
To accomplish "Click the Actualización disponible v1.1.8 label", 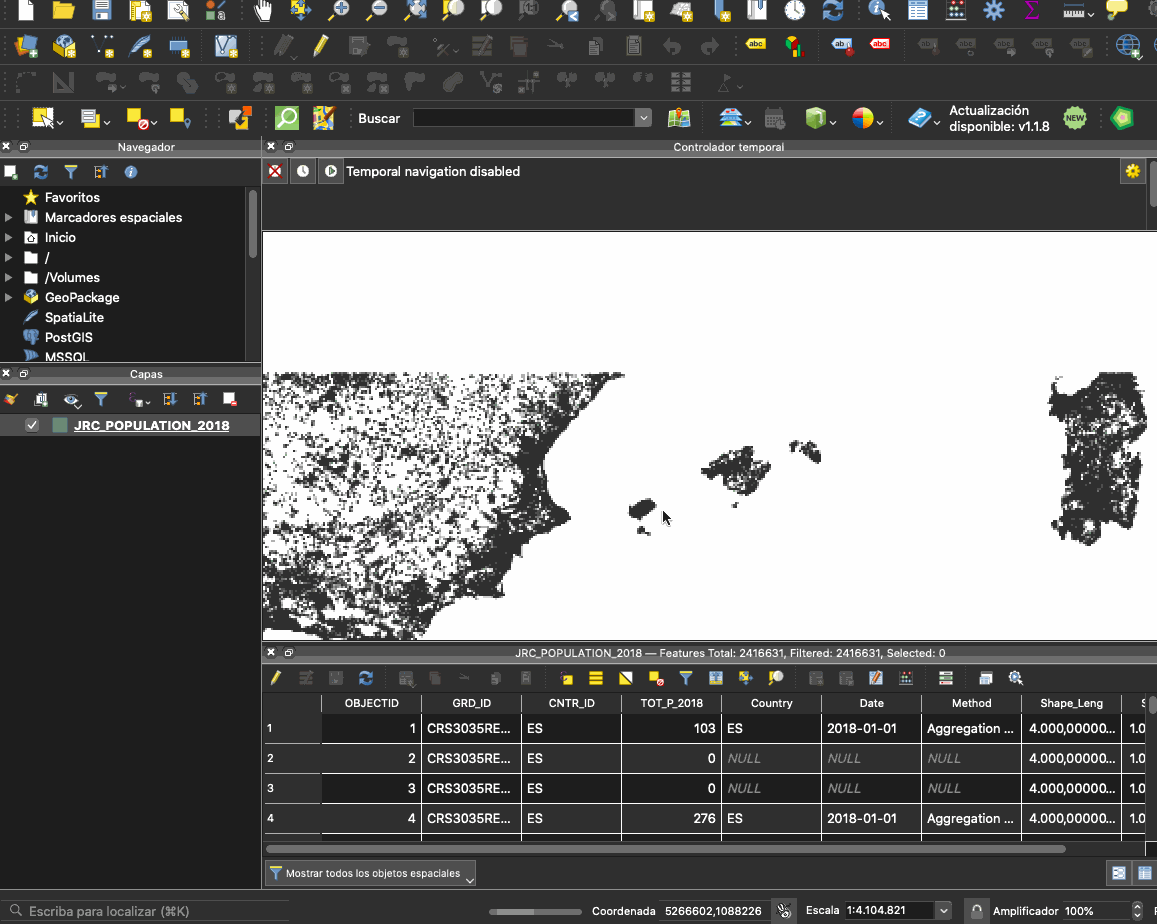I will [x=998, y=119].
